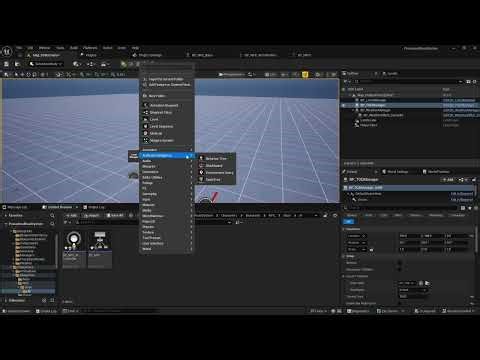Click the Details search field
Image resolution: width=480 pixels, height=360 pixels.
pos(402,208)
